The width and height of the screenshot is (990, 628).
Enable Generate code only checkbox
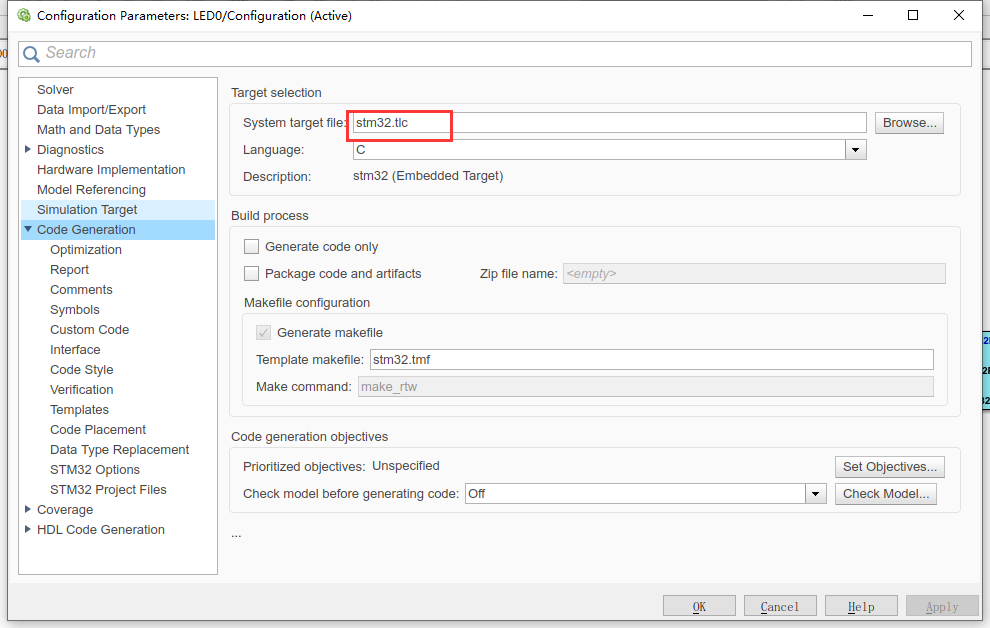pyautogui.click(x=251, y=247)
